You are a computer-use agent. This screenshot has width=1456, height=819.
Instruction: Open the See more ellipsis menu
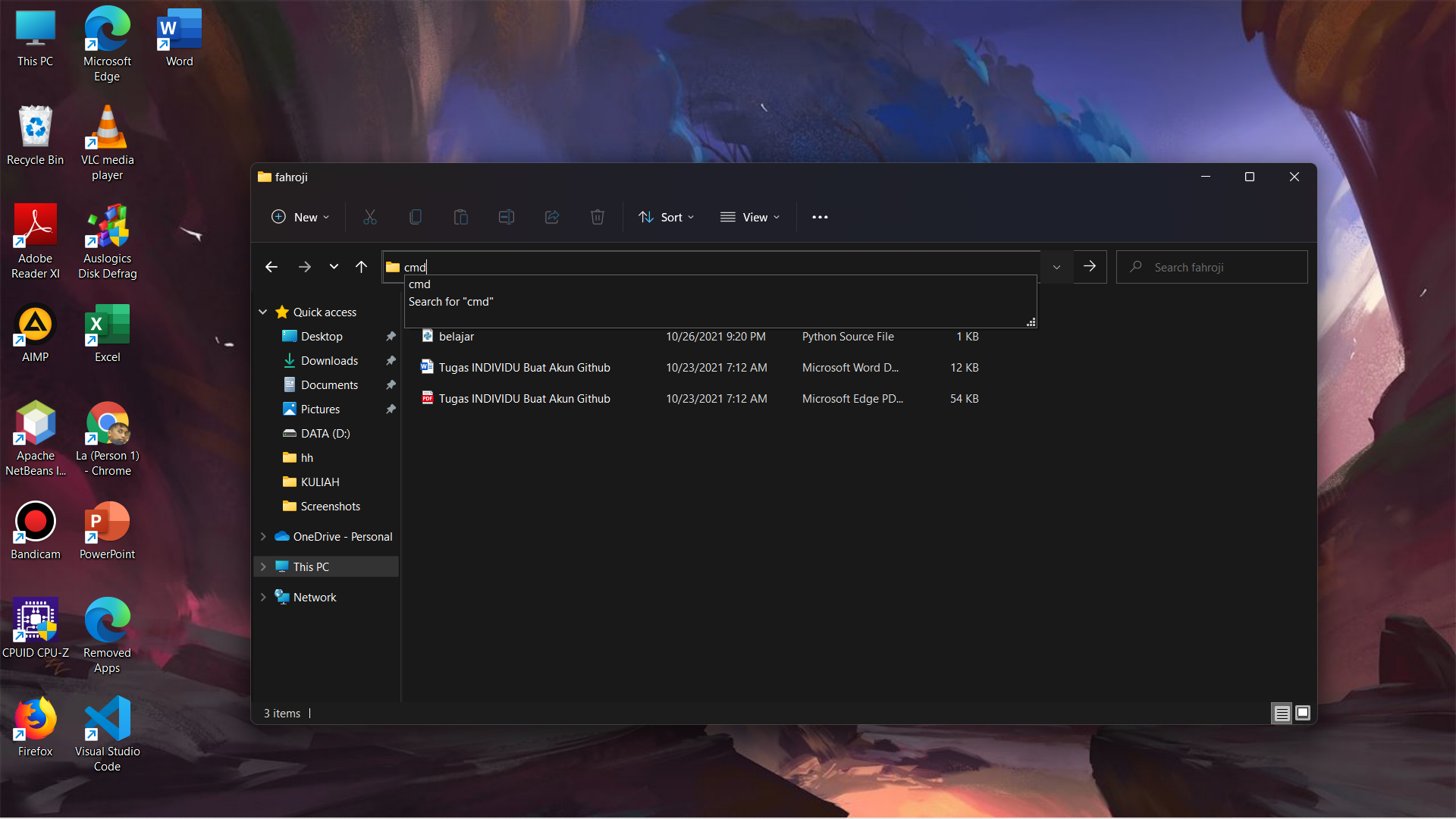point(820,217)
